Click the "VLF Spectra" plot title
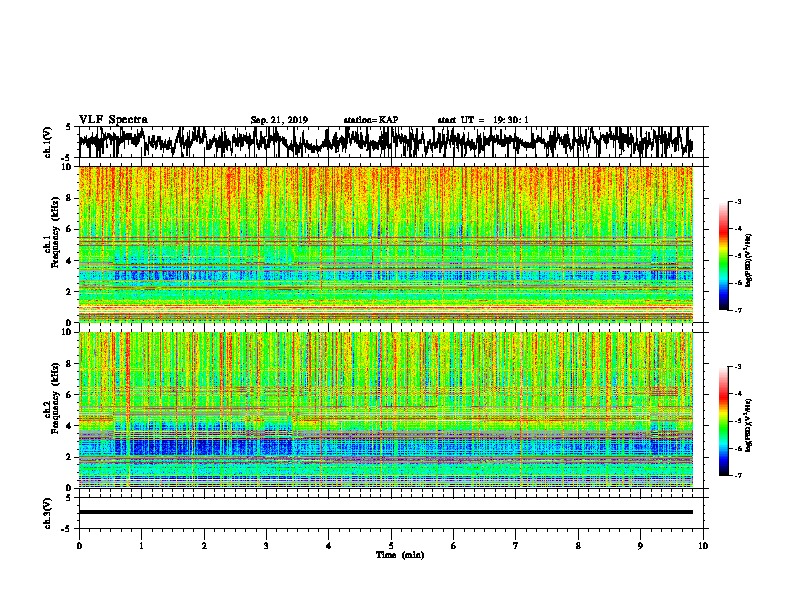 pyautogui.click(x=113, y=120)
